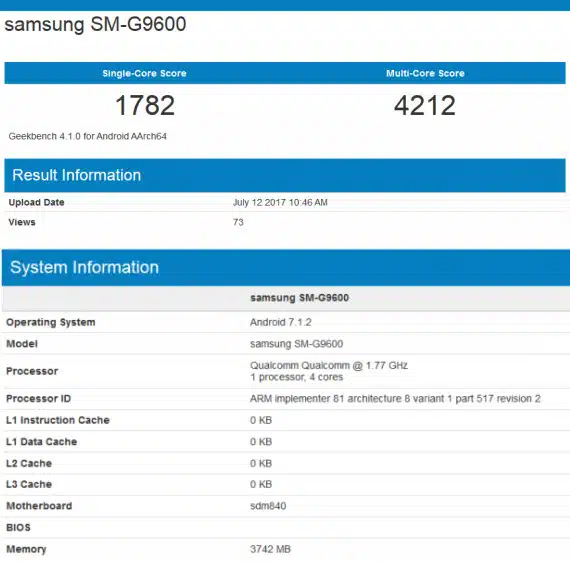570x562 pixels.
Task: Click the Model row value
Action: (297, 344)
